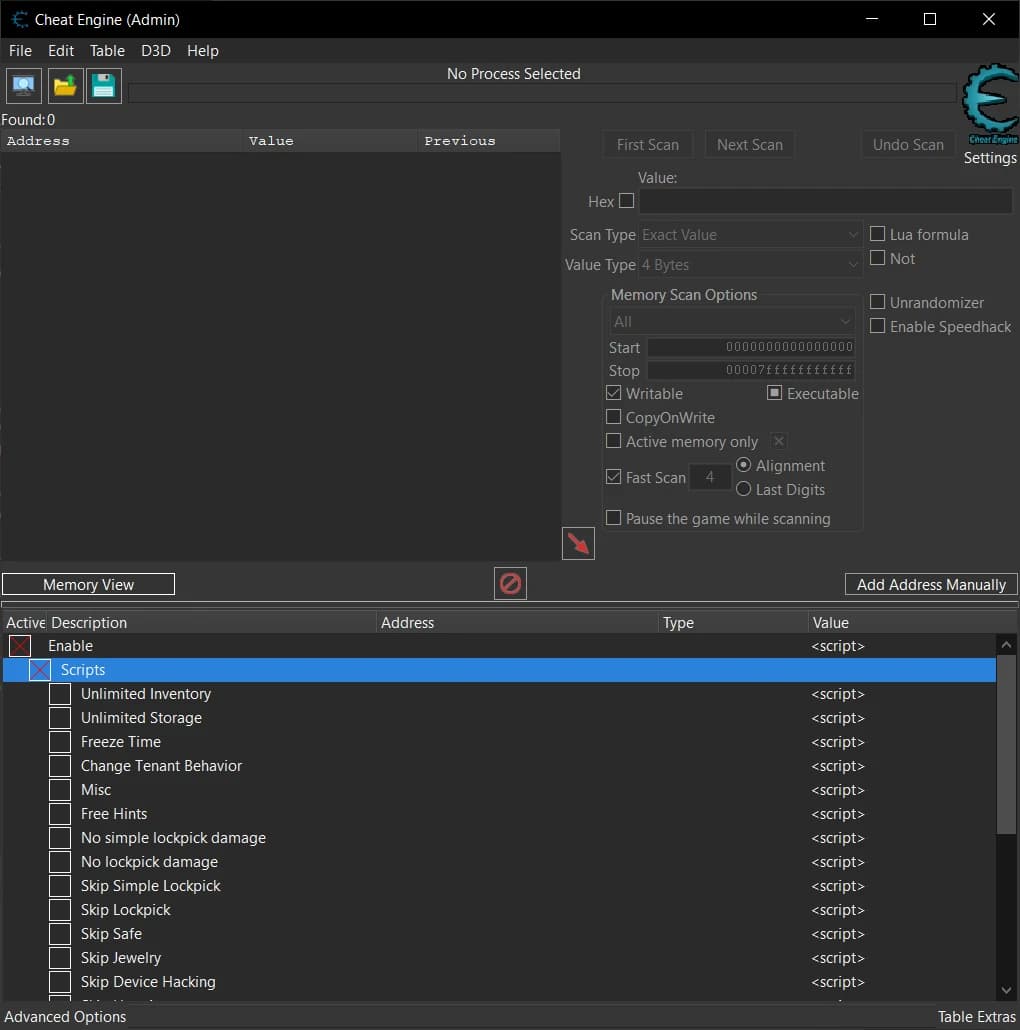The width and height of the screenshot is (1020, 1030).
Task: Check Active memory only
Action: tap(613, 441)
